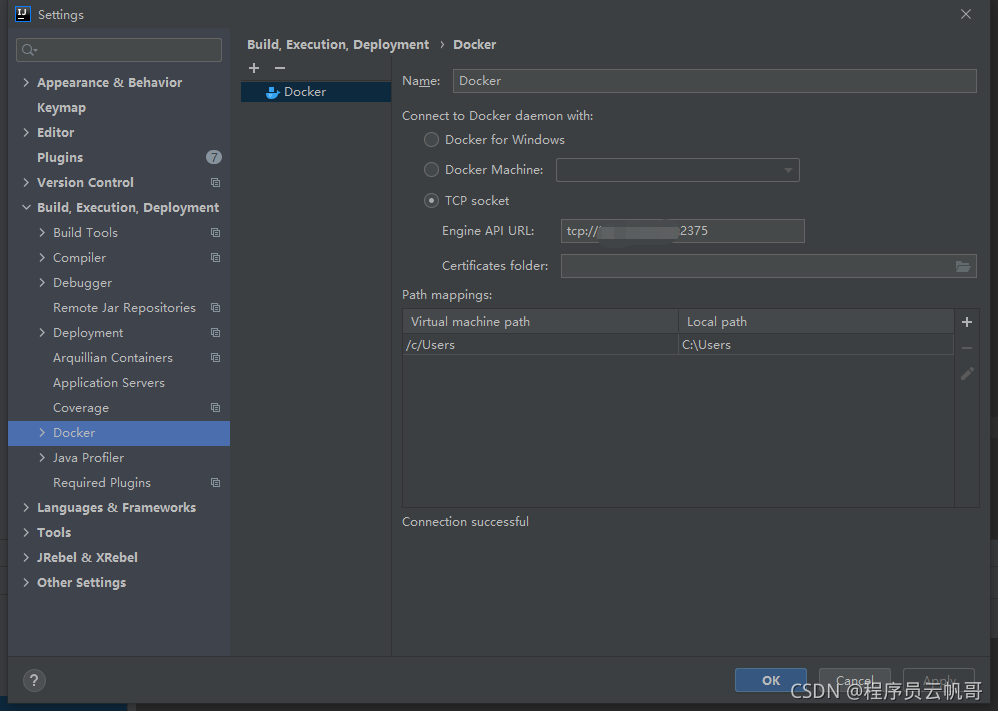Click the Plugins update count badge
998x711 pixels.
[214, 157]
